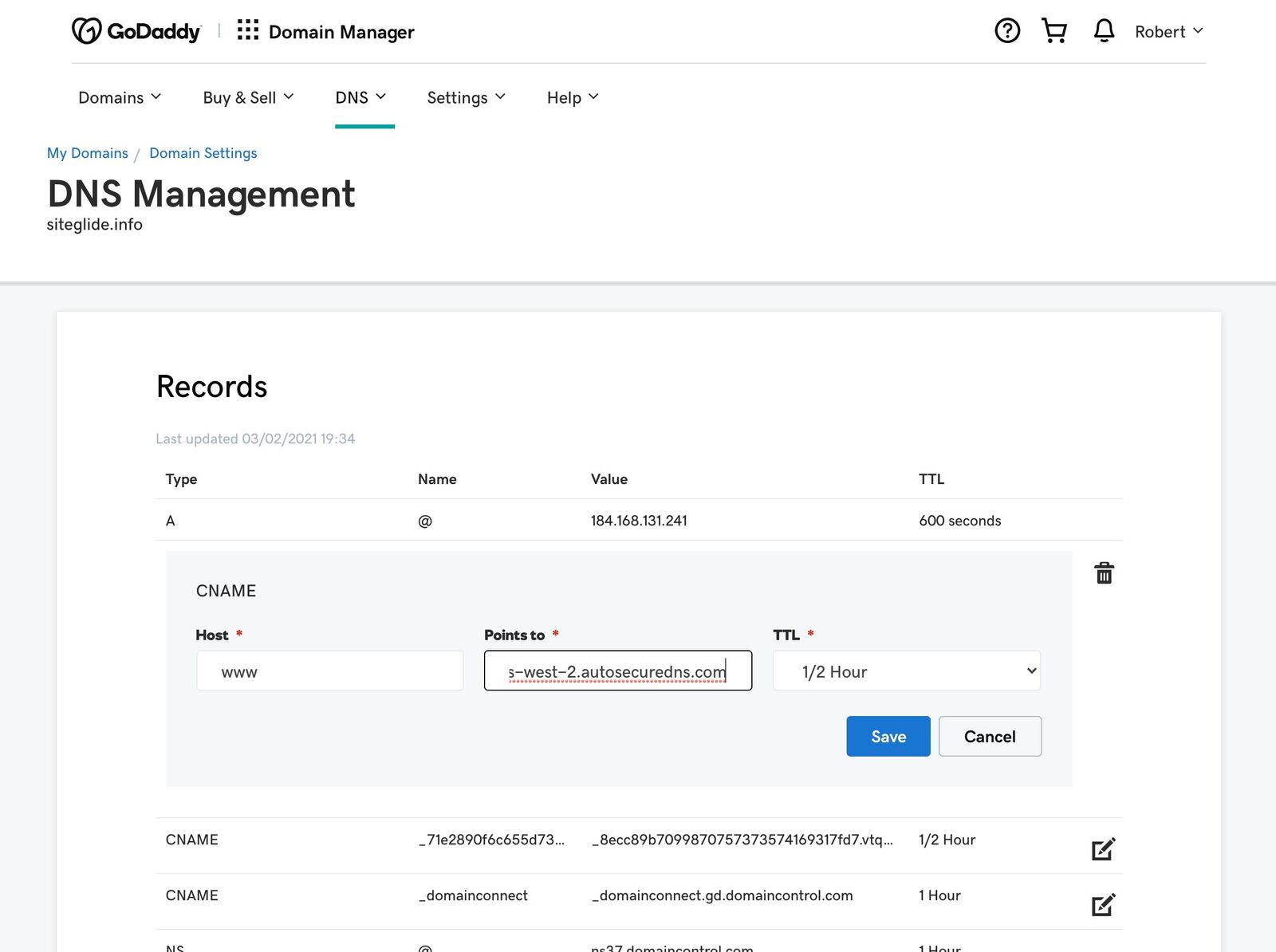Go to My Domains breadcrumb
This screenshot has height=952, width=1276.
[x=88, y=153]
